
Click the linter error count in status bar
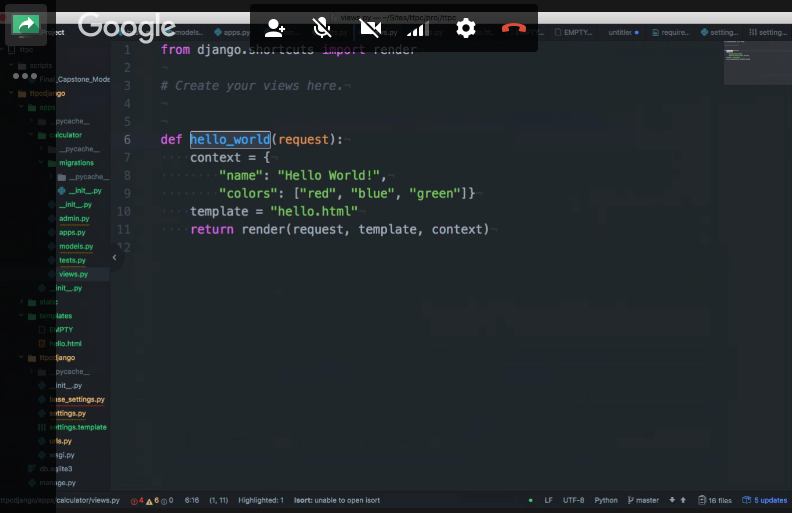click(138, 500)
